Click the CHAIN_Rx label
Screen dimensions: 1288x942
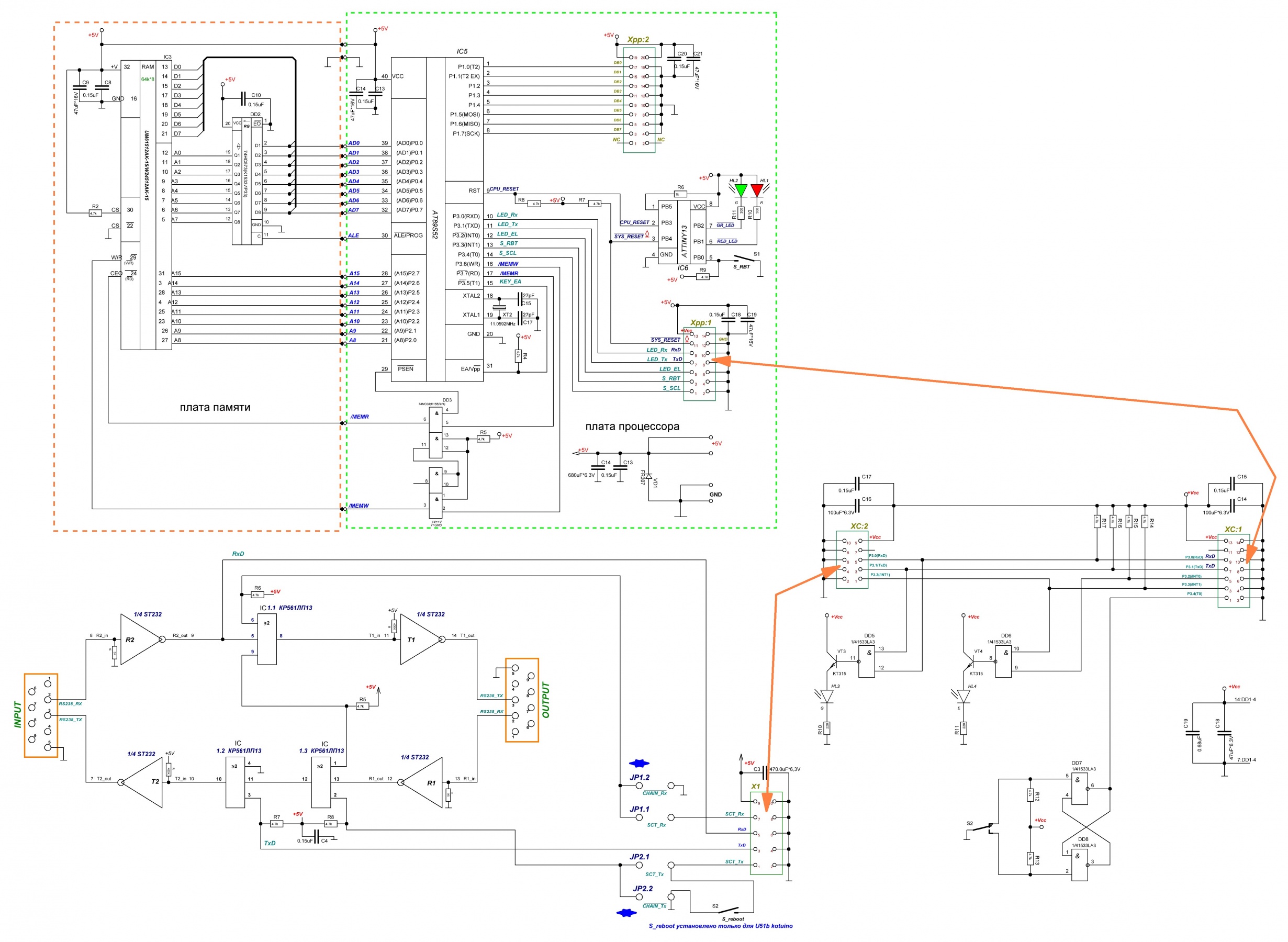pos(655,793)
